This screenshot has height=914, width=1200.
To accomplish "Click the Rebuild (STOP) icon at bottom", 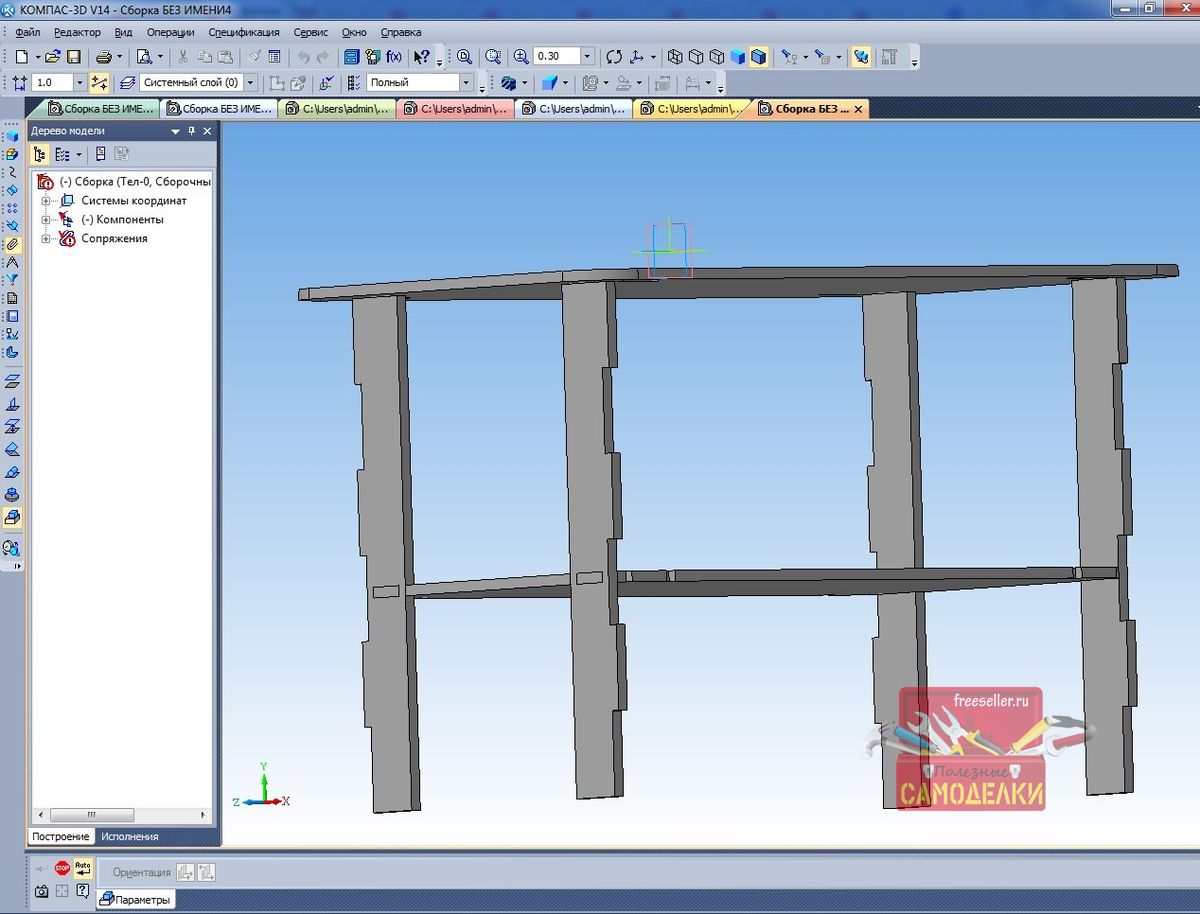I will [63, 868].
